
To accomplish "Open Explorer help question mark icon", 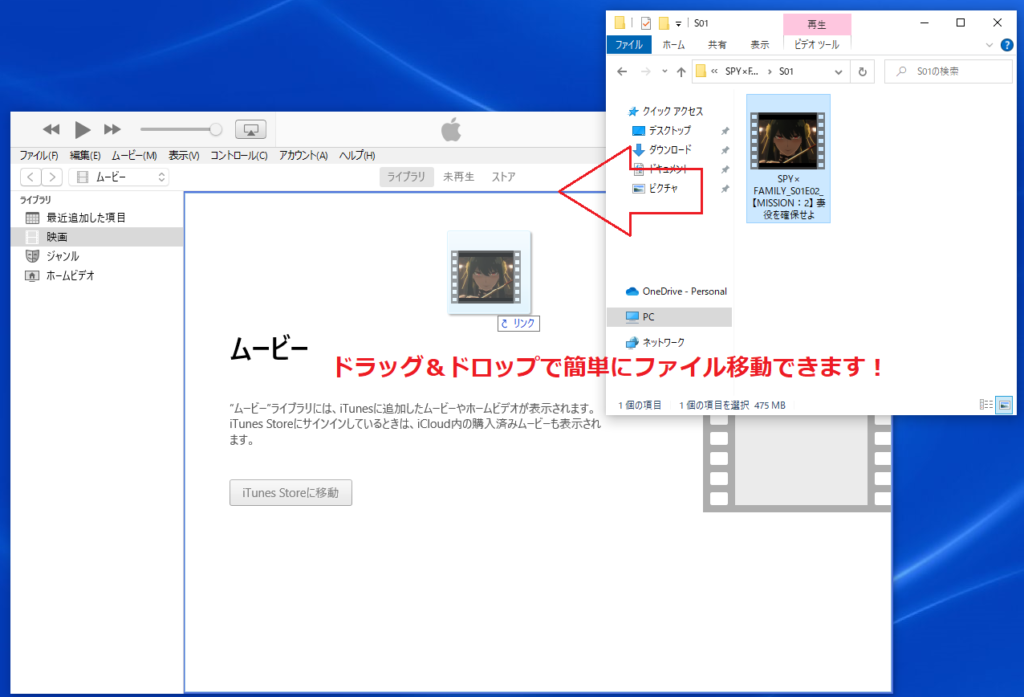I will (1007, 45).
